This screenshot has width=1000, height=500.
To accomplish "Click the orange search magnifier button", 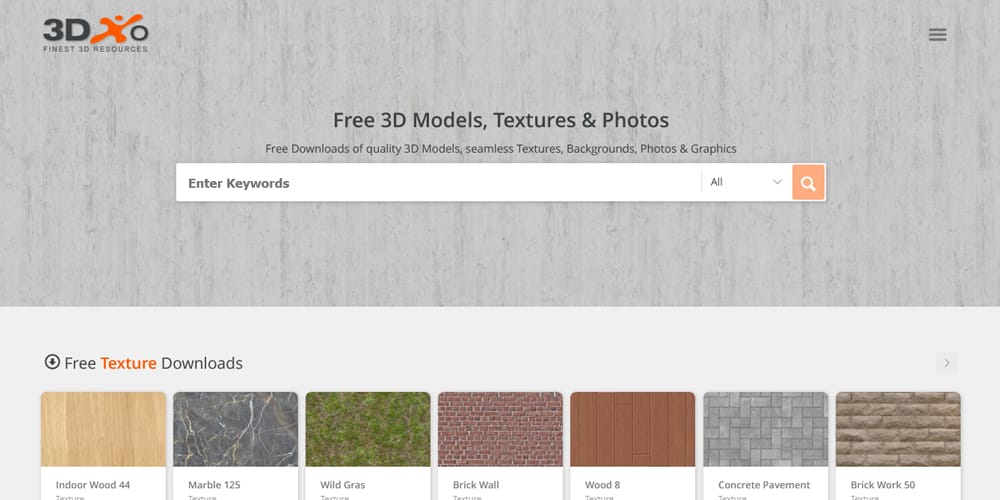I will 808,183.
